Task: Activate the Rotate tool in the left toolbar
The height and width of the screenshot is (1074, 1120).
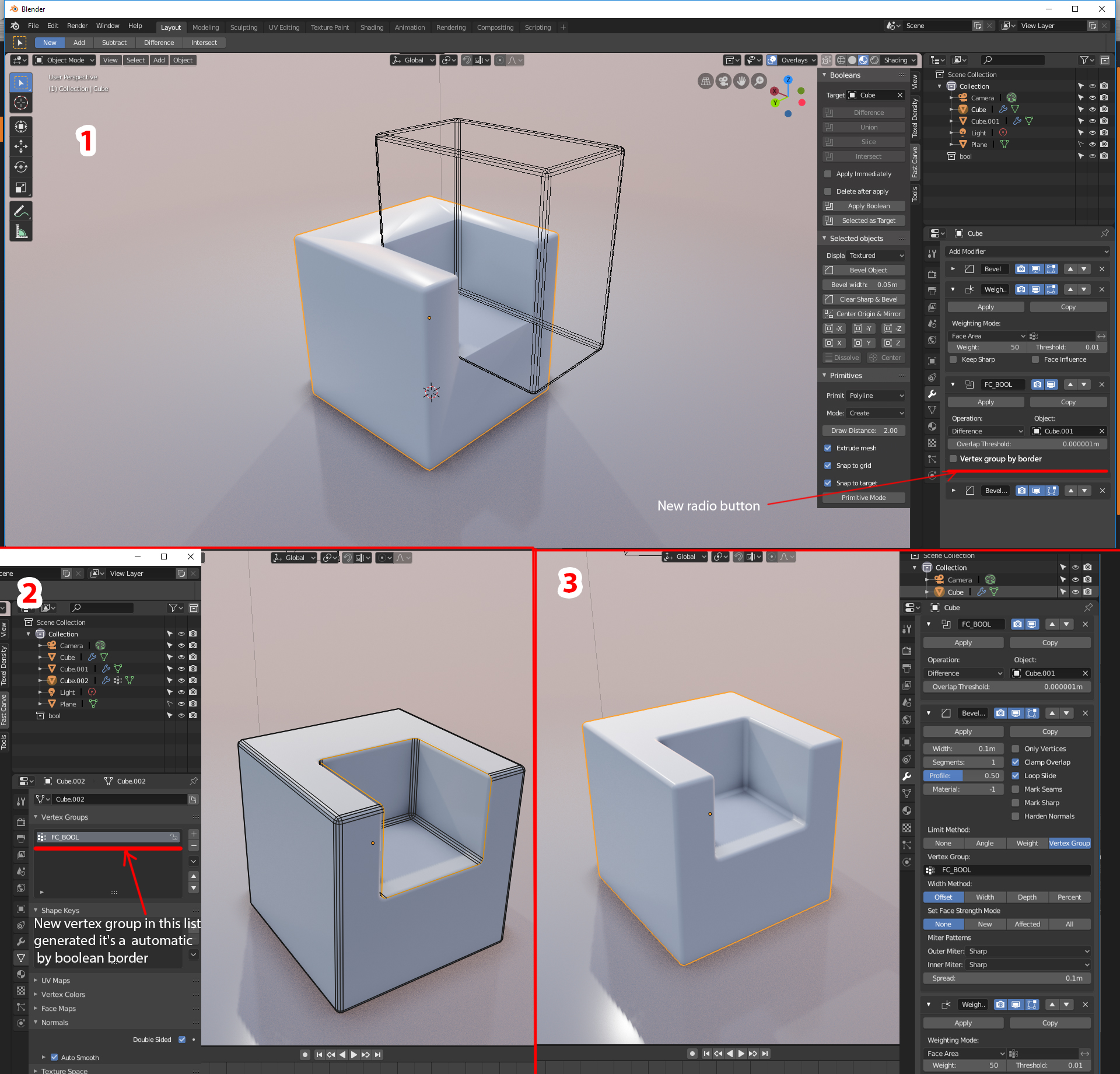Action: click(21, 167)
